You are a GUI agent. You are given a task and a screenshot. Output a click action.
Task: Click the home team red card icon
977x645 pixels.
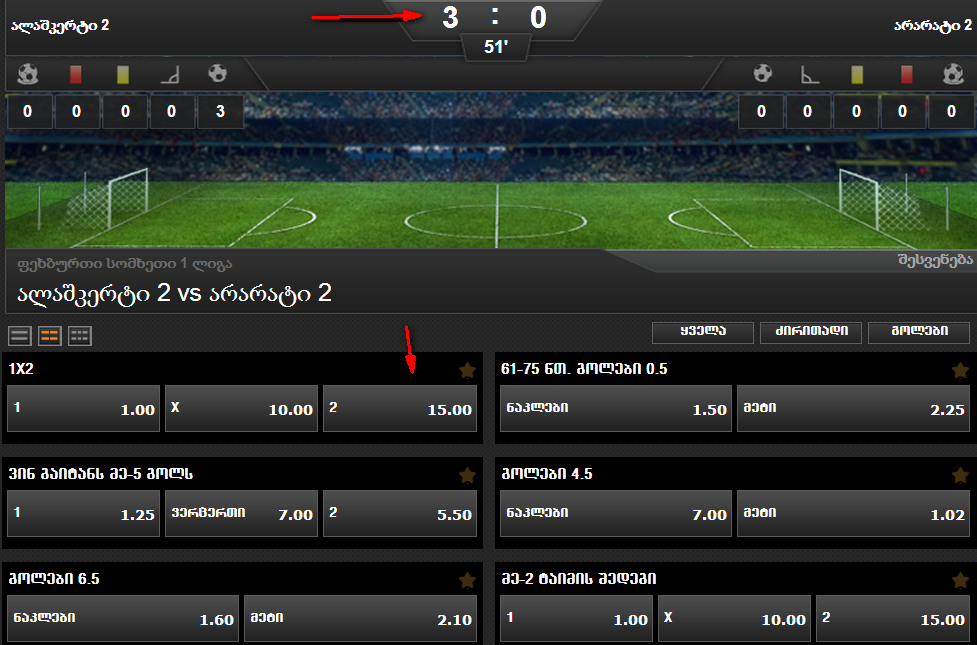pos(76,75)
